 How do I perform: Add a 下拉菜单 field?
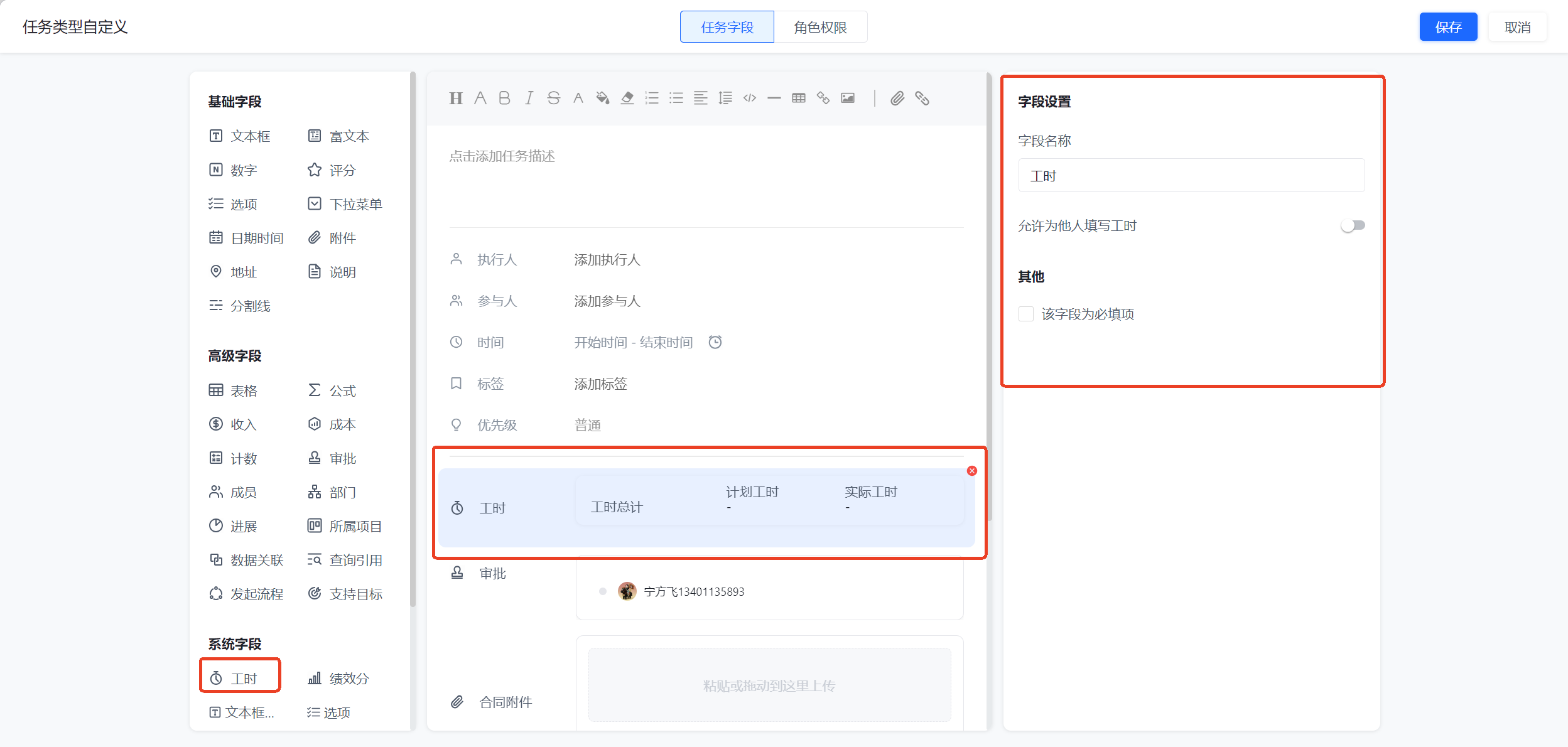(x=345, y=204)
